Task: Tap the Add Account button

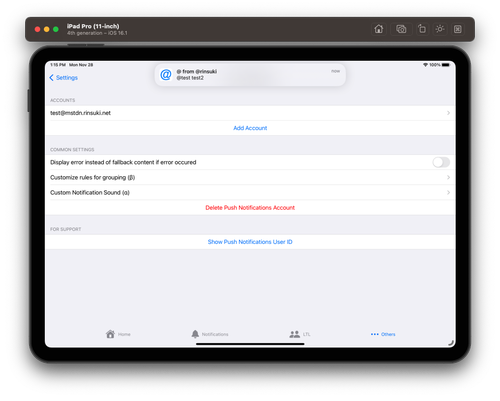Action: point(250,128)
